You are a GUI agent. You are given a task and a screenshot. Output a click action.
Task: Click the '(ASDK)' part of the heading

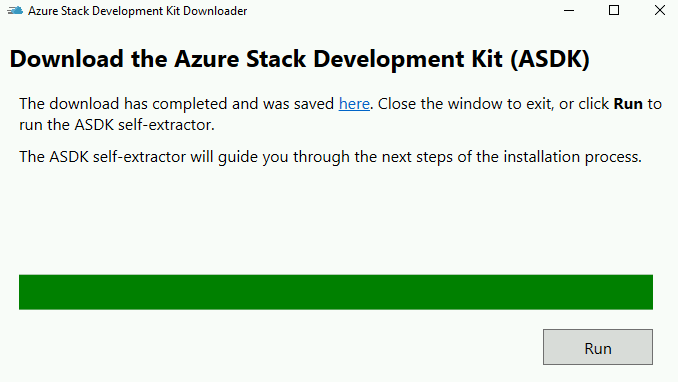click(x=550, y=59)
